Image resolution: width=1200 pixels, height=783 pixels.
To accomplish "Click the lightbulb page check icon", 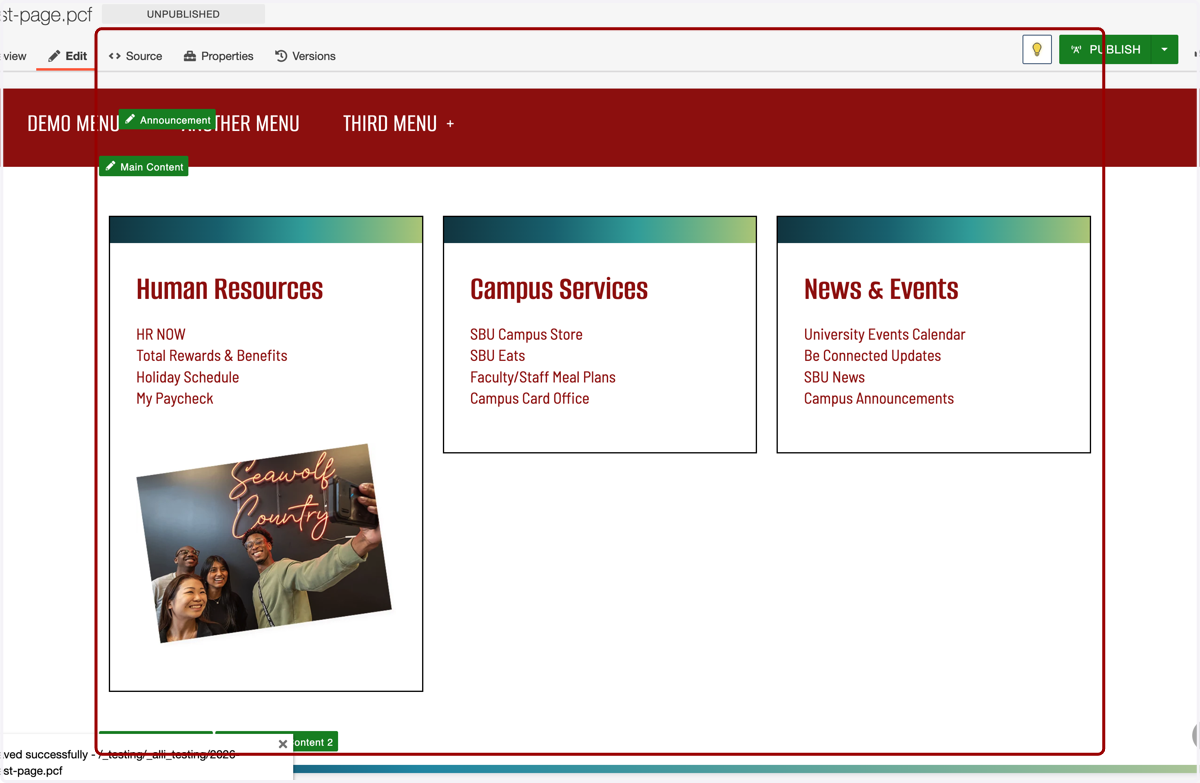I will (1037, 49).
